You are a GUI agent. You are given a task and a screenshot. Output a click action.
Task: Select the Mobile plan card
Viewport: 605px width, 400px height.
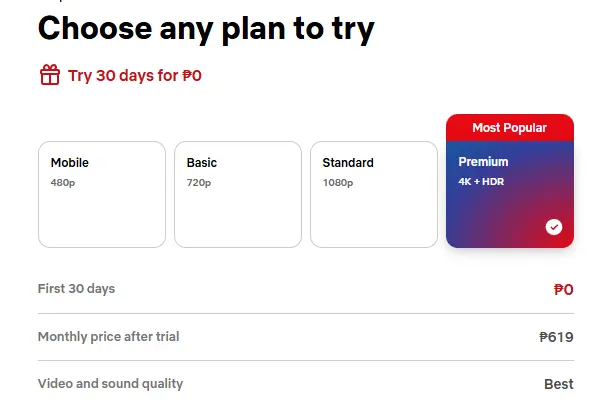coord(102,194)
